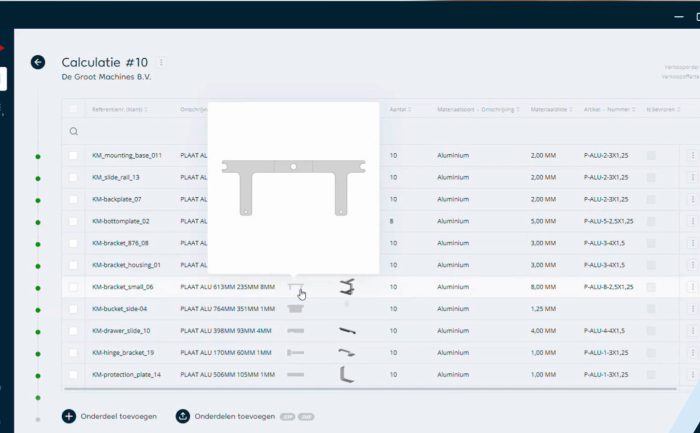Image resolution: width=700 pixels, height=433 pixels.
Task: Open 3D preview icon of KM-hinge_bracket_19
Action: [x=347, y=352]
